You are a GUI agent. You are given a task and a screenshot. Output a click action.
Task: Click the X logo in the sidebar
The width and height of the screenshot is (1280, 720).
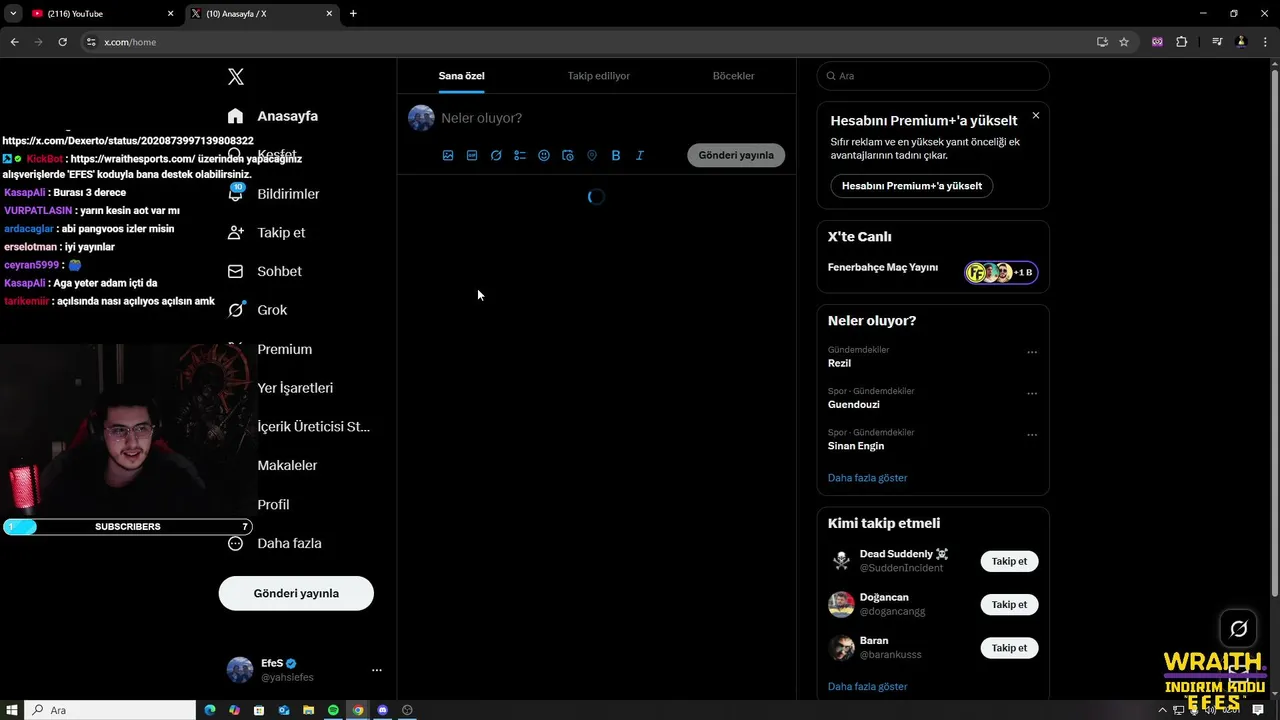click(x=236, y=77)
